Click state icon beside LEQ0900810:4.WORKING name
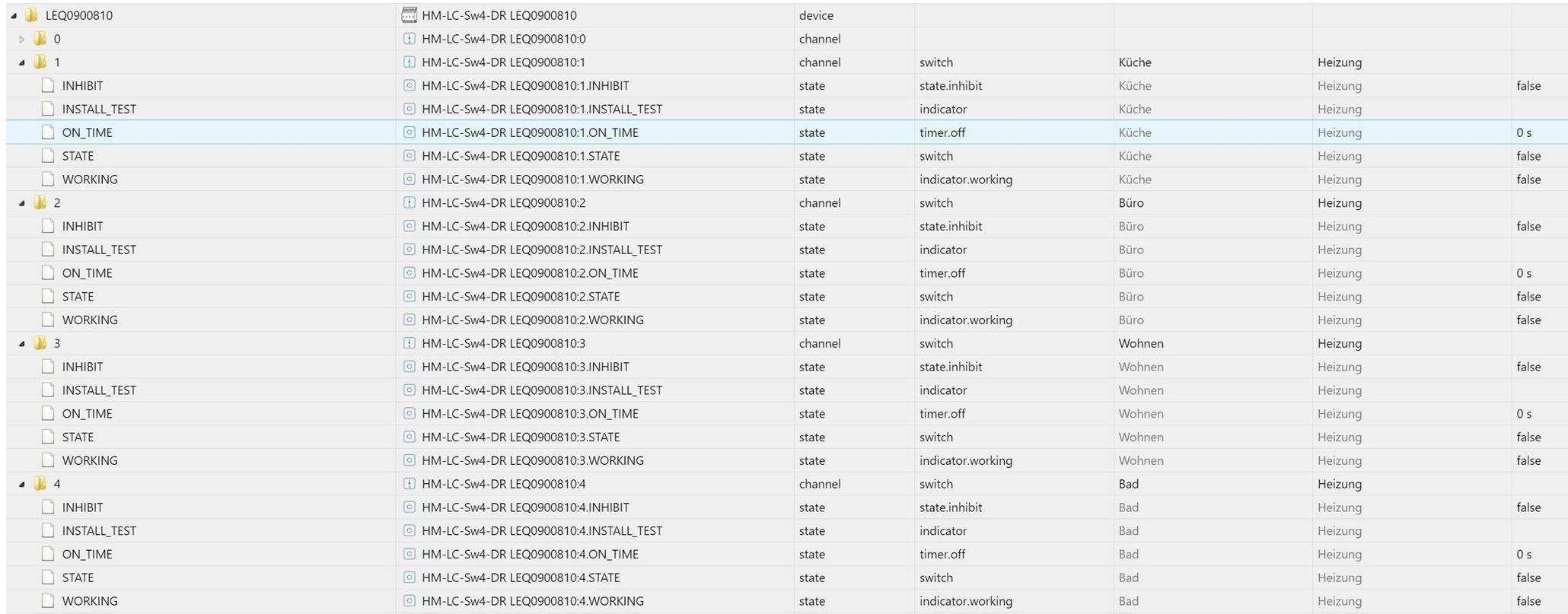 [410, 601]
